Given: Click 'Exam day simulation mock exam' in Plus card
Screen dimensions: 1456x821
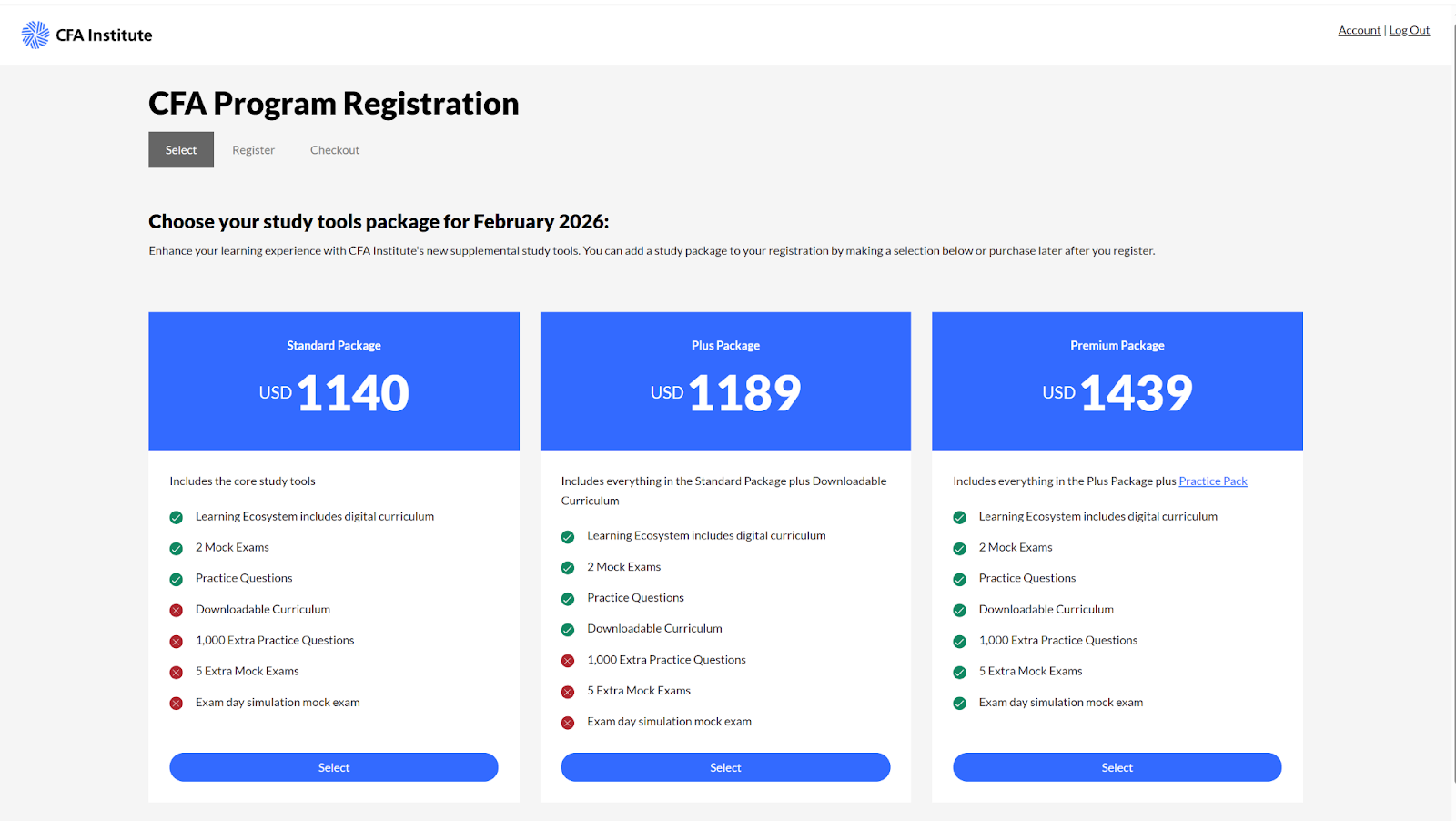Looking at the screenshot, I should [670, 722].
